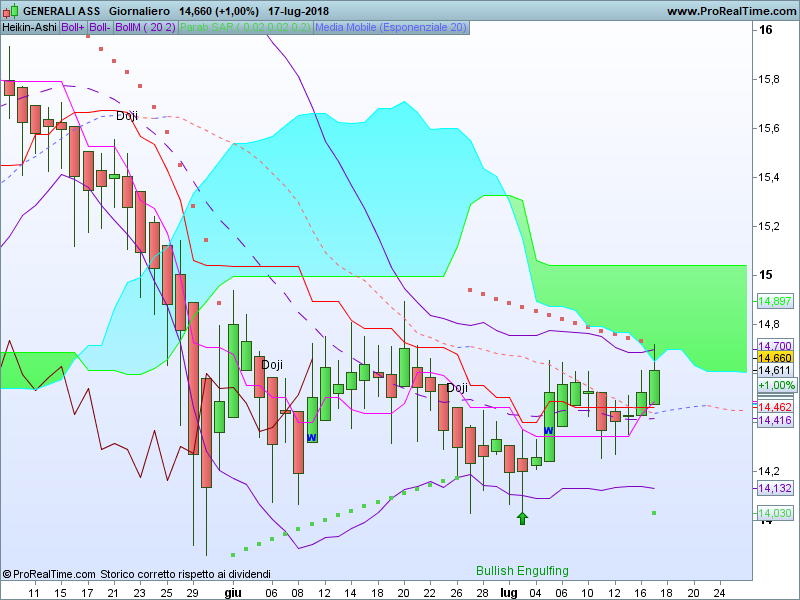Click the 16 price axis label
This screenshot has height=600, width=800.
(x=765, y=30)
